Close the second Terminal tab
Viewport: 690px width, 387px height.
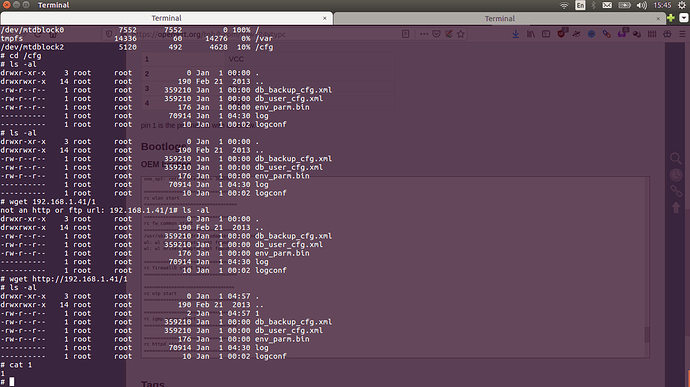pos(658,18)
